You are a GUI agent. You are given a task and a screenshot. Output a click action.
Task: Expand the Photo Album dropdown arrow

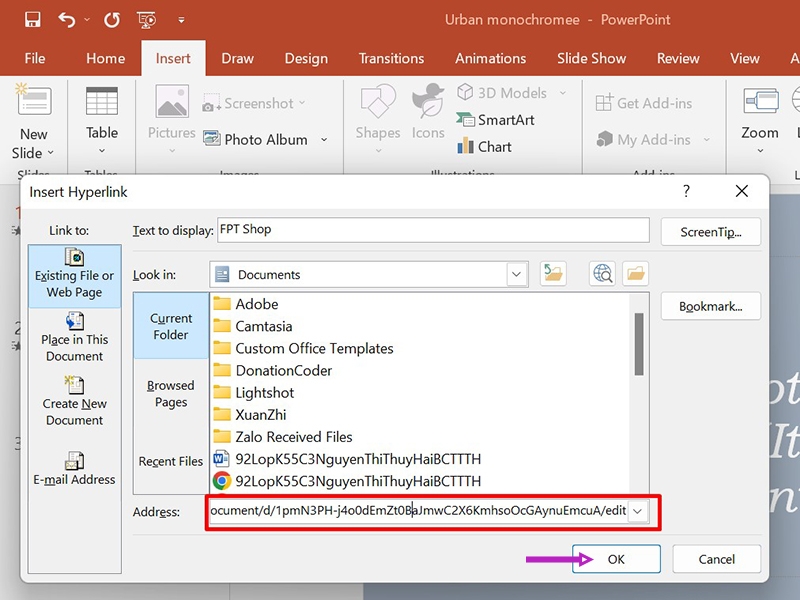[324, 139]
